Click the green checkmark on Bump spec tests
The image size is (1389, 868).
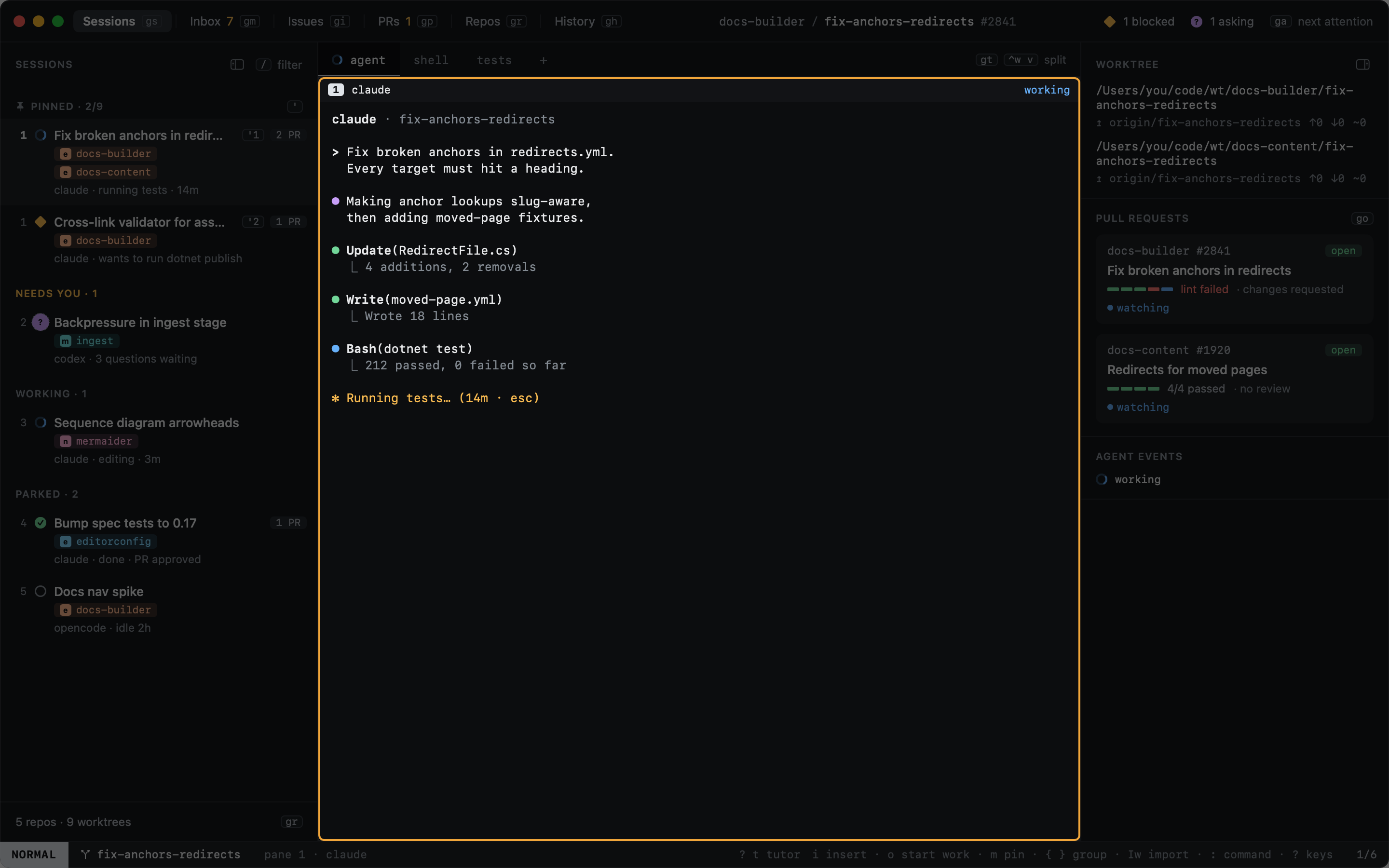[40, 522]
